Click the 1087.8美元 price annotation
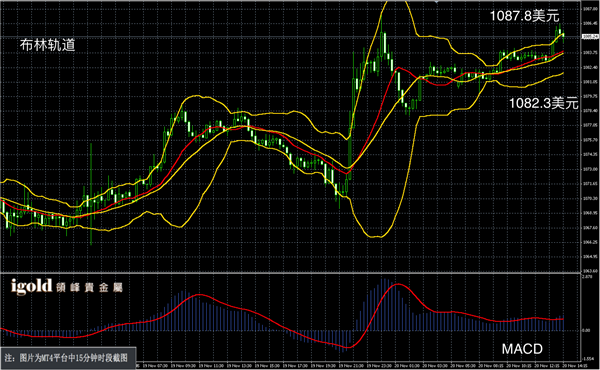This screenshot has width=600, height=370. (525, 16)
